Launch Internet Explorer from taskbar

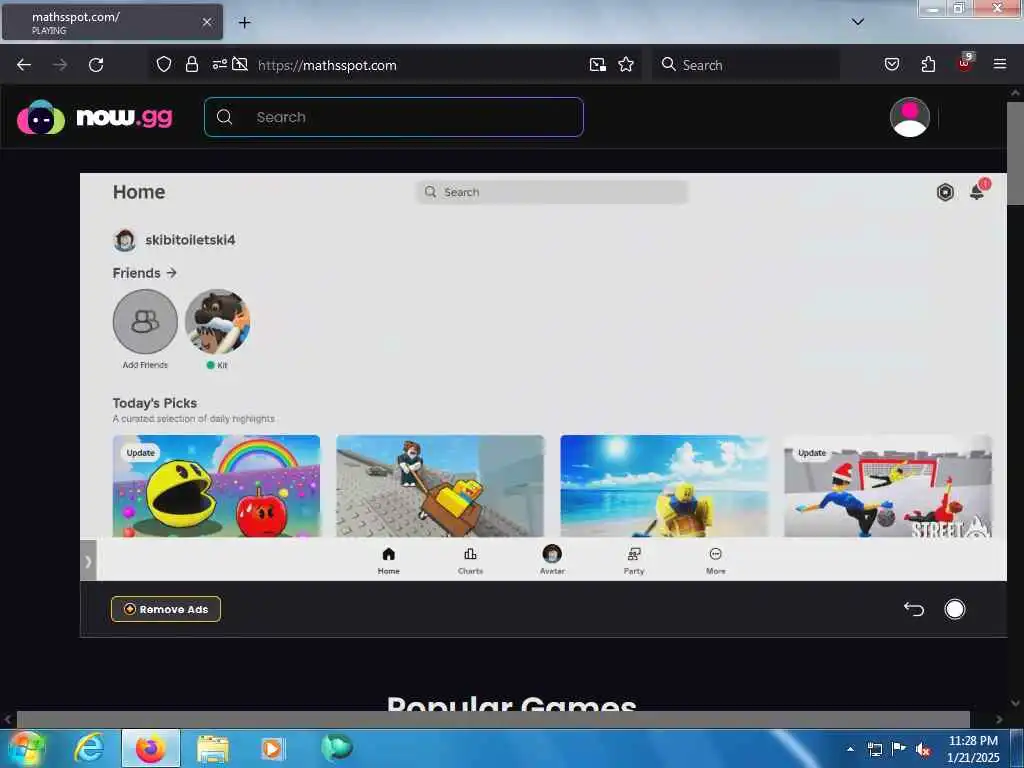(x=89, y=748)
